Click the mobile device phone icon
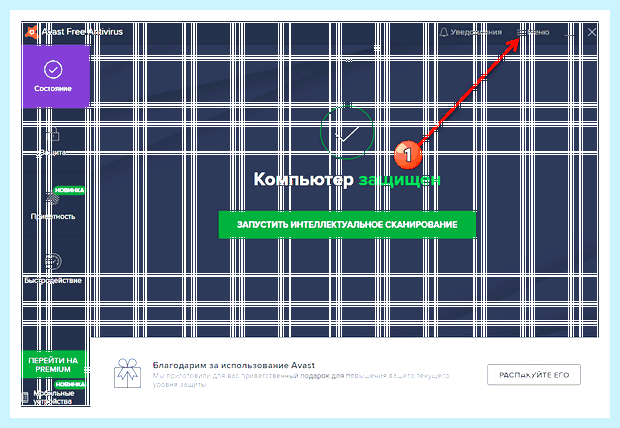 pyautogui.click(x=25, y=397)
